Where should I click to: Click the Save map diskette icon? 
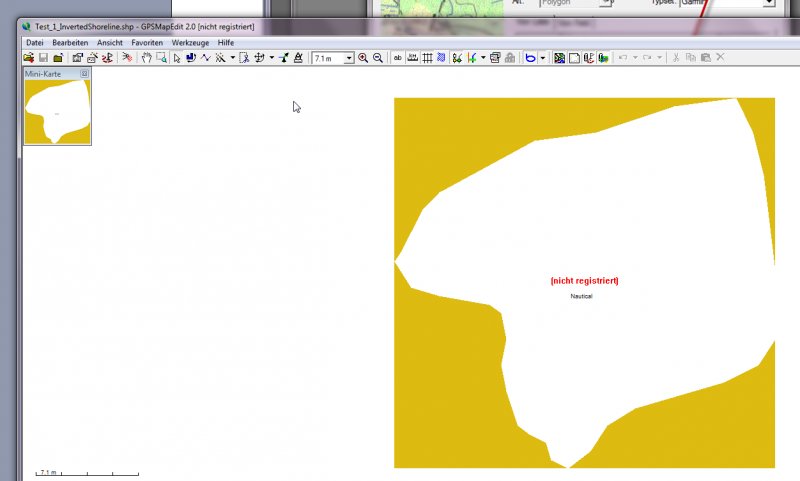tap(43, 58)
